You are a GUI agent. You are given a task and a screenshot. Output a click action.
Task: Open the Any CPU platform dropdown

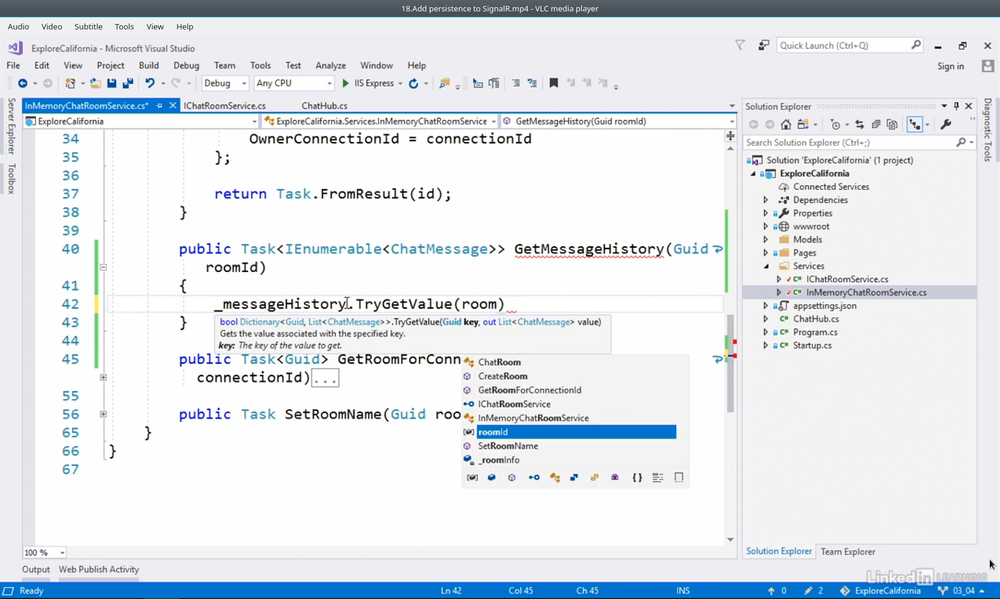coord(293,84)
